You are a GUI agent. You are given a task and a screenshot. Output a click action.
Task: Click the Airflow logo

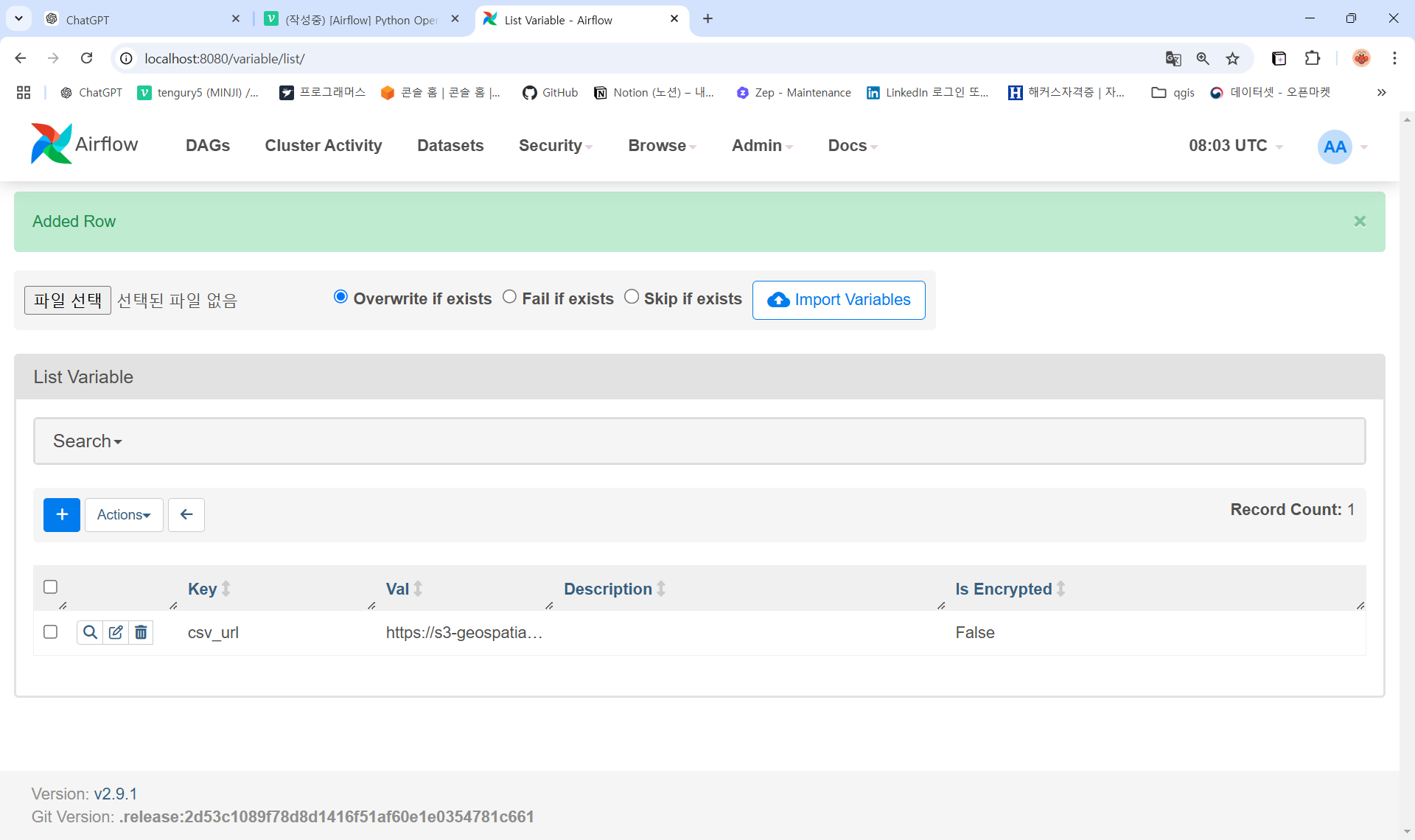click(x=84, y=144)
